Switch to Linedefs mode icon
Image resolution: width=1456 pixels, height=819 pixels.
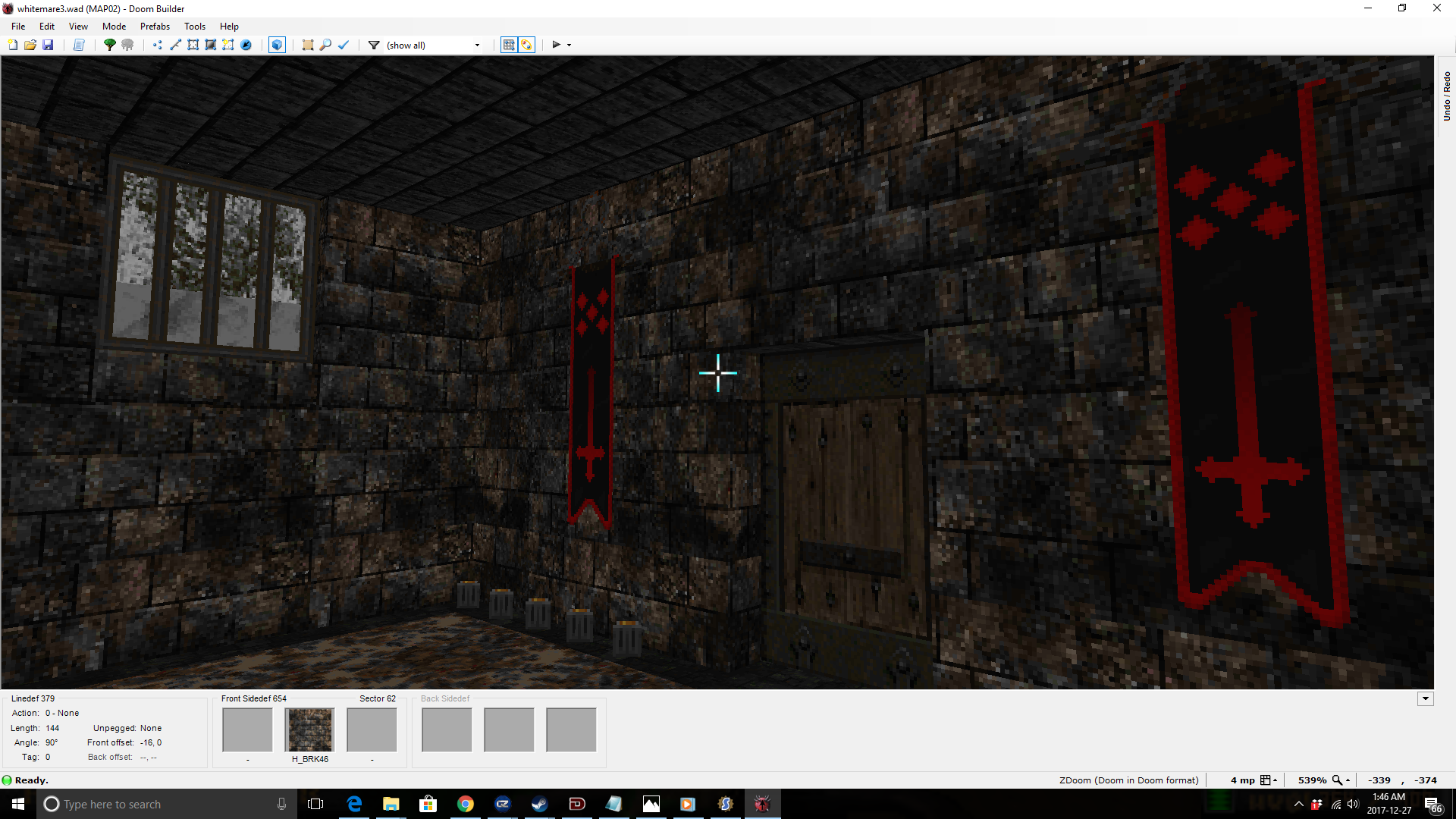point(175,45)
